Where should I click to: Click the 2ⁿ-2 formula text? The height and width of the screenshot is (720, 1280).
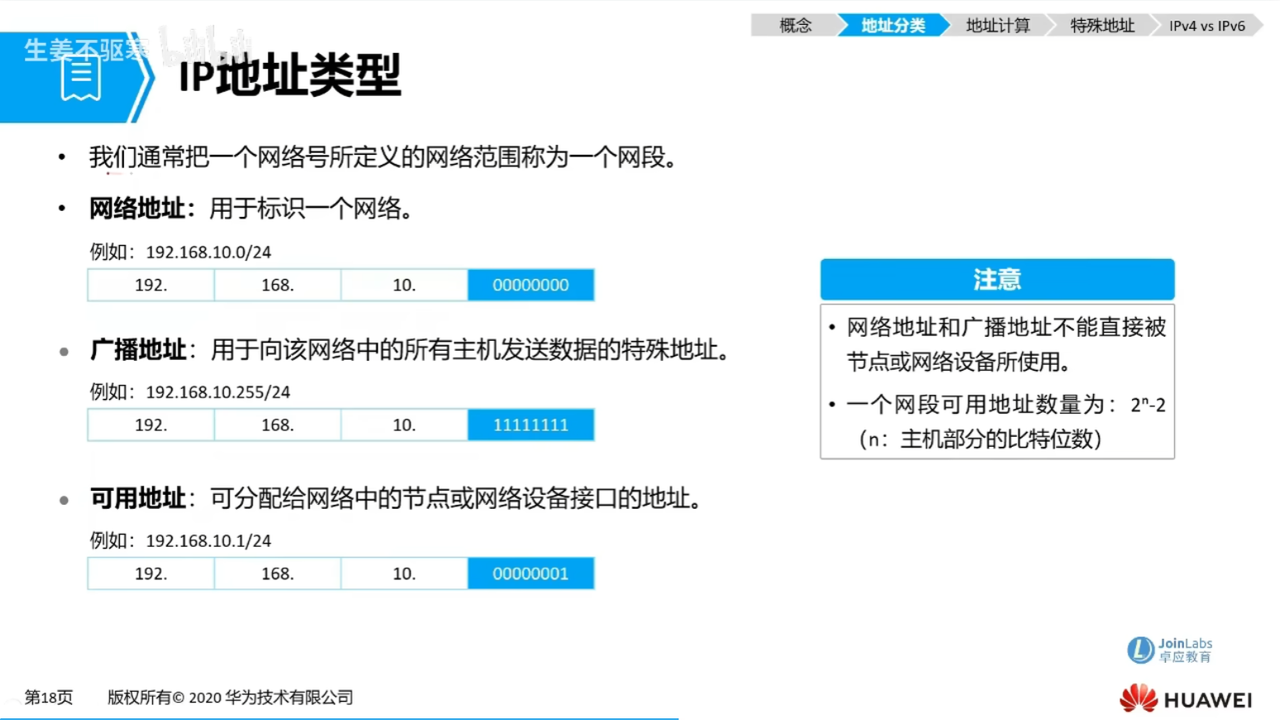1149,405
